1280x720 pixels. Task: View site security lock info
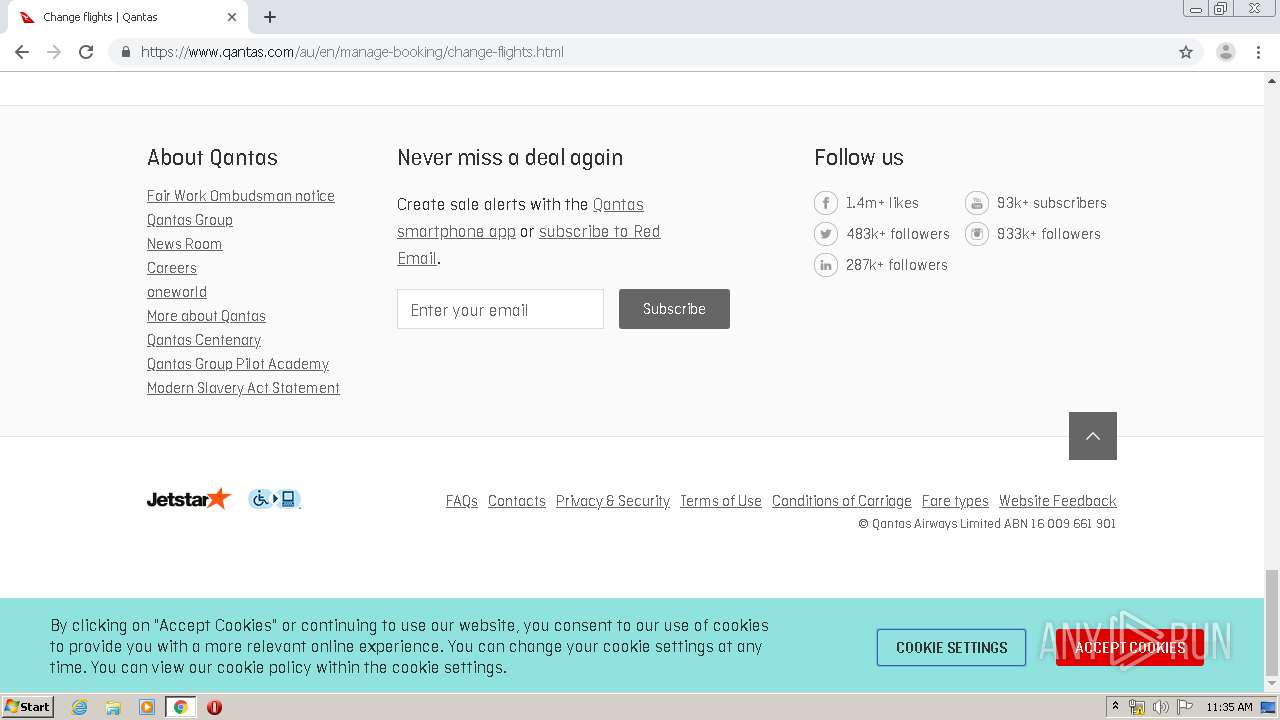[x=125, y=52]
